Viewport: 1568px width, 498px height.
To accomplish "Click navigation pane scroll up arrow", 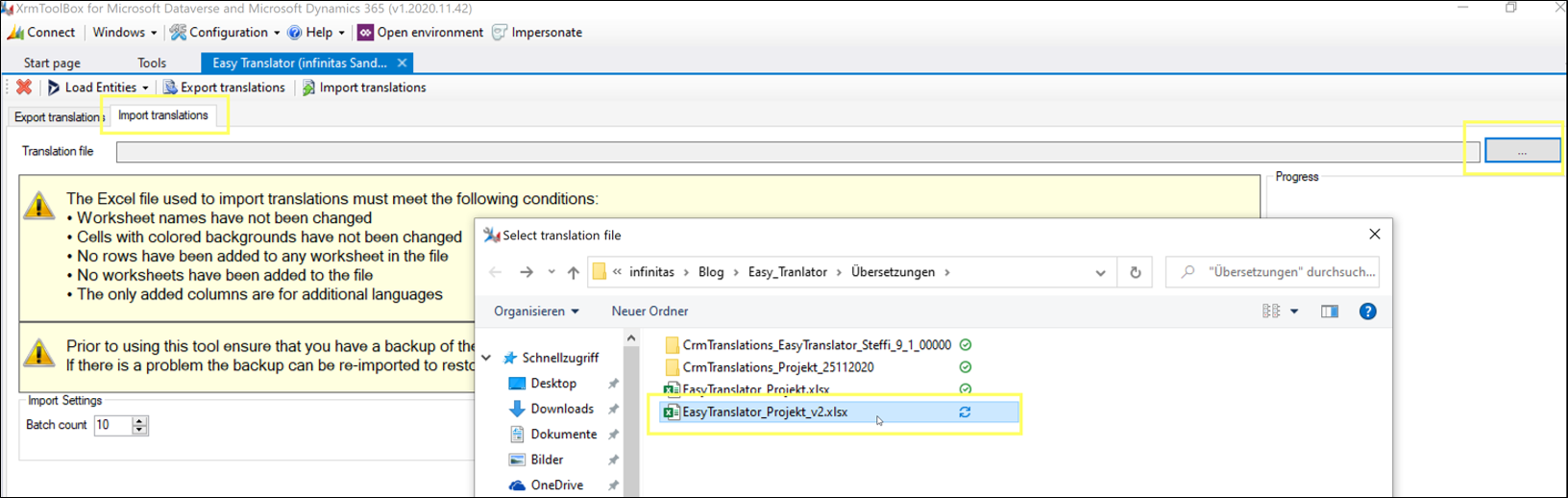I will pos(631,337).
